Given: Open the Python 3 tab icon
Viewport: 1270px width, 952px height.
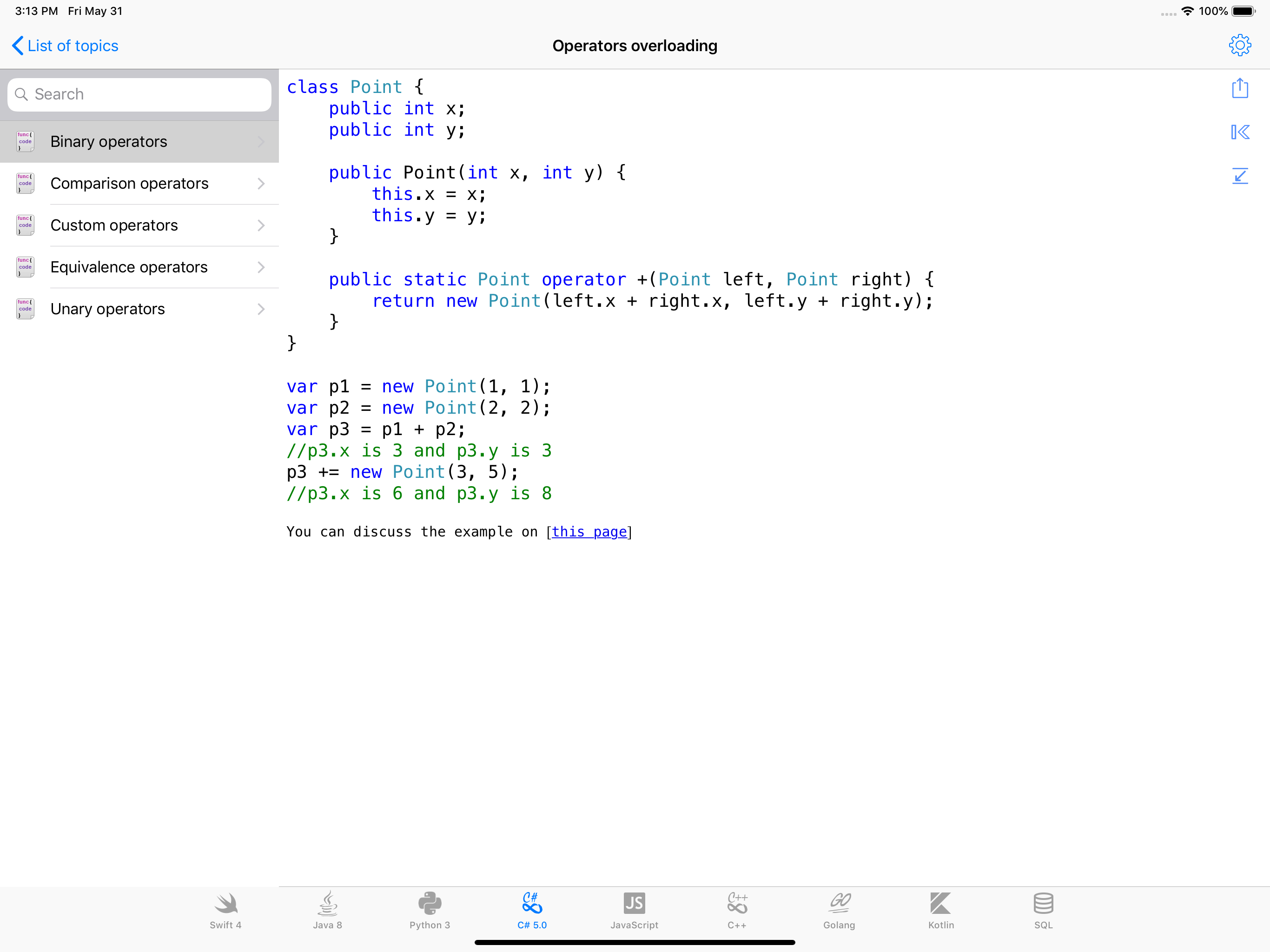Looking at the screenshot, I should point(430,910).
